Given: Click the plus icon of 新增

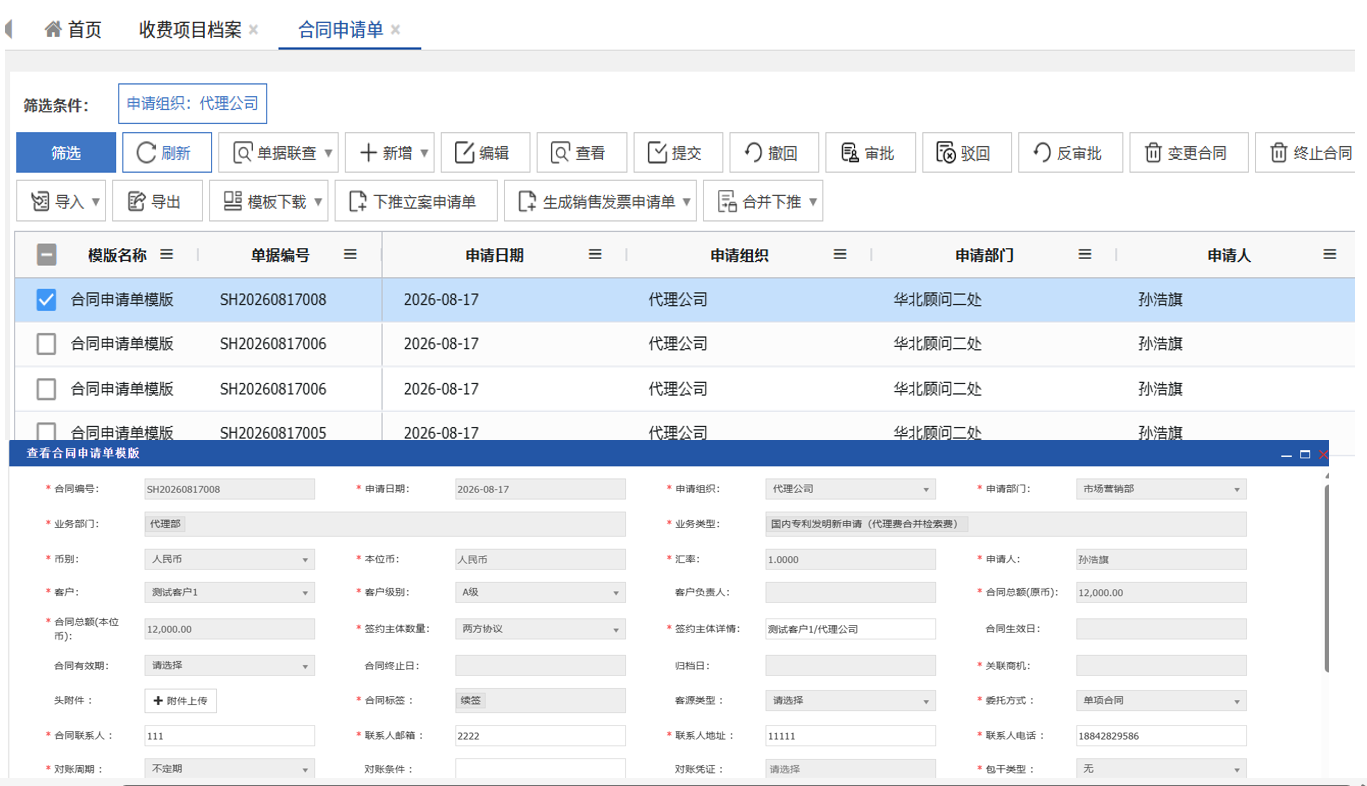Looking at the screenshot, I should (x=368, y=153).
